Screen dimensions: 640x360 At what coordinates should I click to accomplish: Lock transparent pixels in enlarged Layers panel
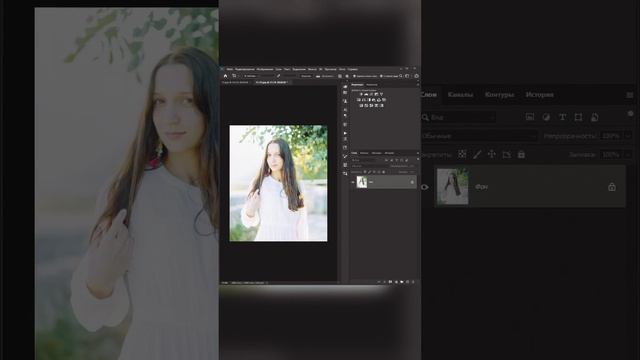[462, 154]
